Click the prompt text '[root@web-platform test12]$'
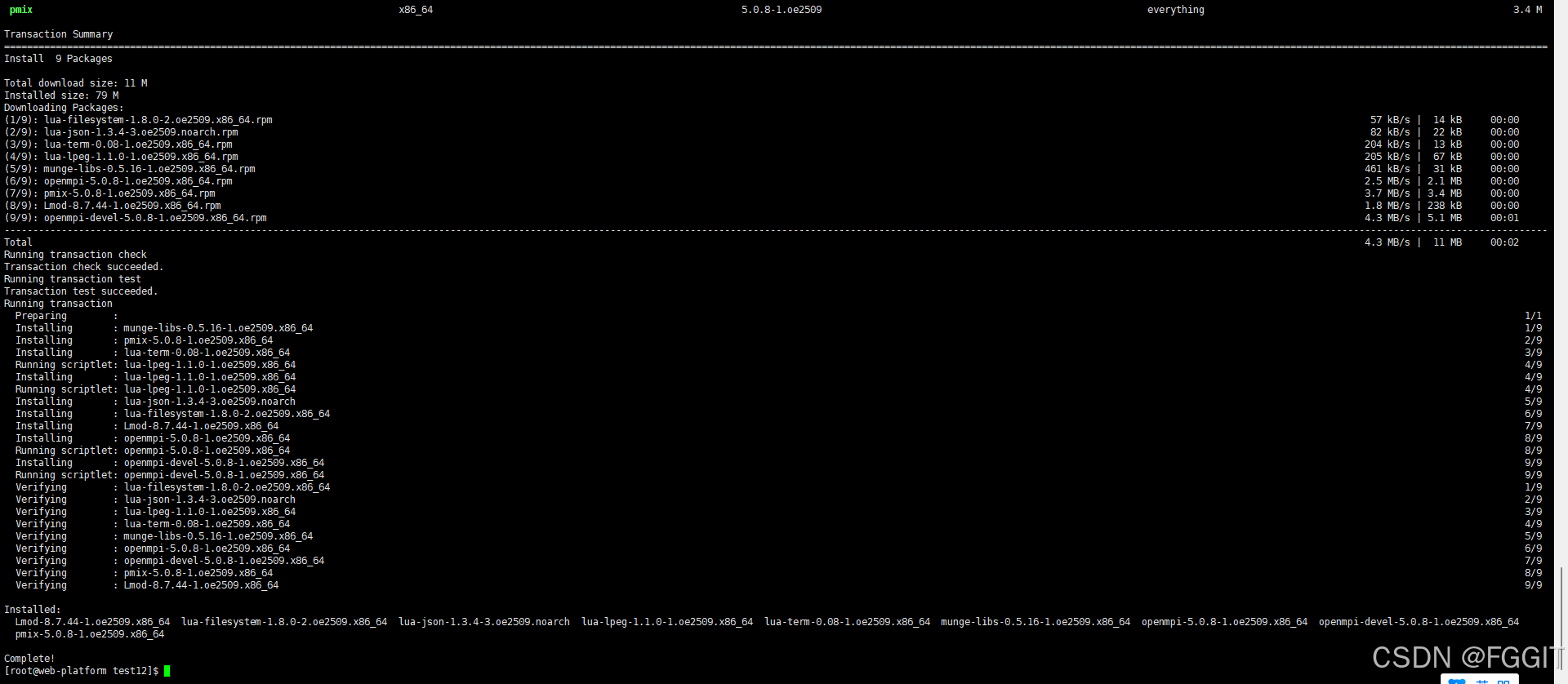The height and width of the screenshot is (684, 1568). pyautogui.click(x=82, y=671)
